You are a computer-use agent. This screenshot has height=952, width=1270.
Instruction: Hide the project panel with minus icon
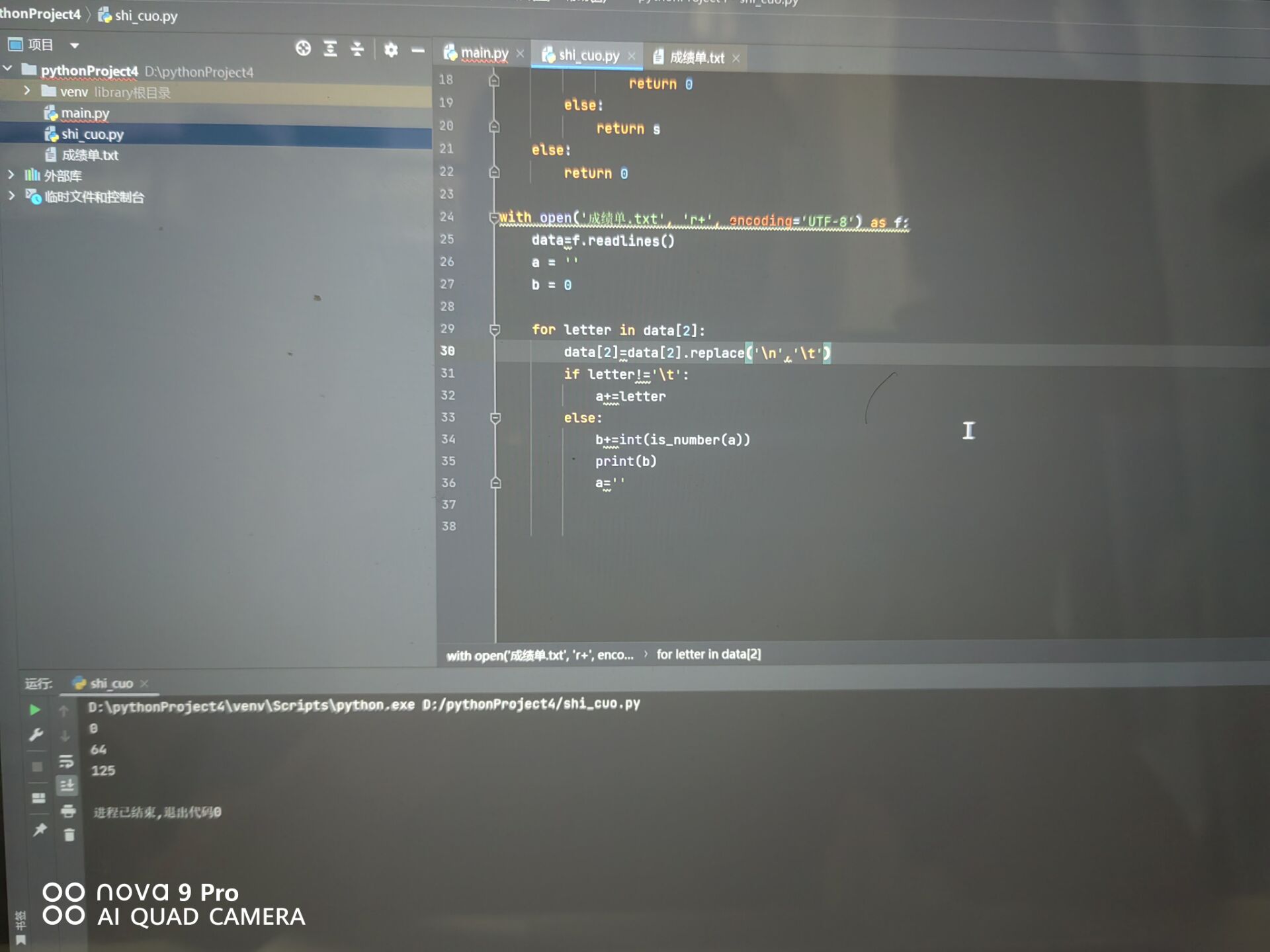click(x=417, y=50)
